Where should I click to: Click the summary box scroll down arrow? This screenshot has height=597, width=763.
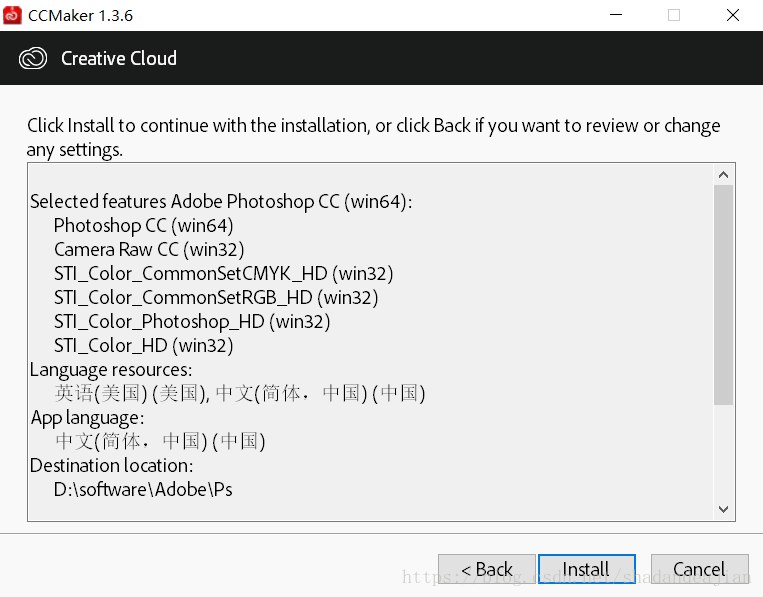[724, 509]
